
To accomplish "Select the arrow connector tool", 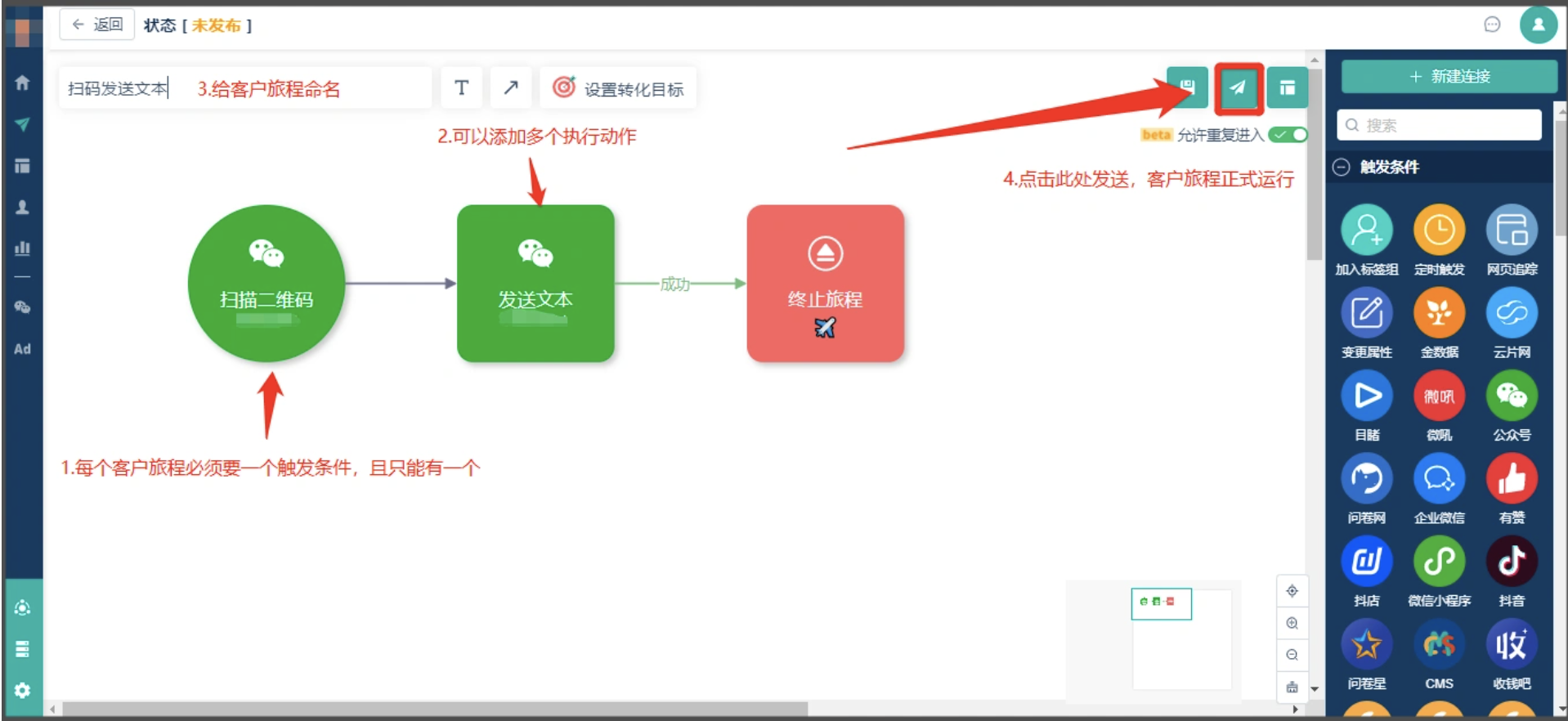I will (511, 88).
